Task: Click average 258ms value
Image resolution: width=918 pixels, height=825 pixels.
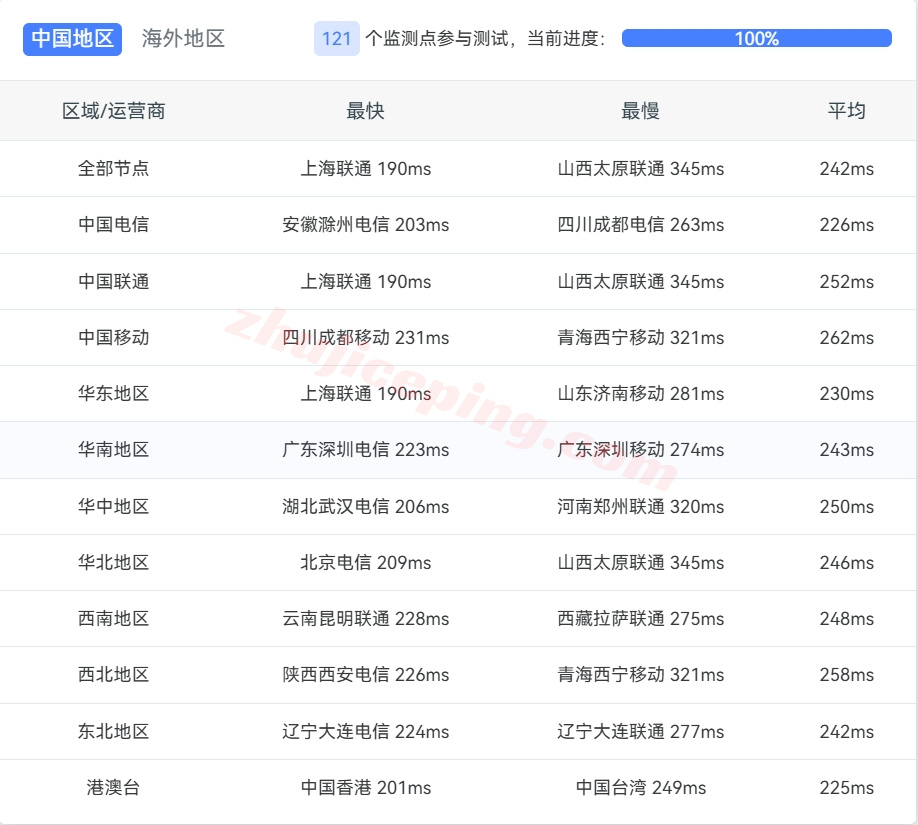Action: [847, 675]
